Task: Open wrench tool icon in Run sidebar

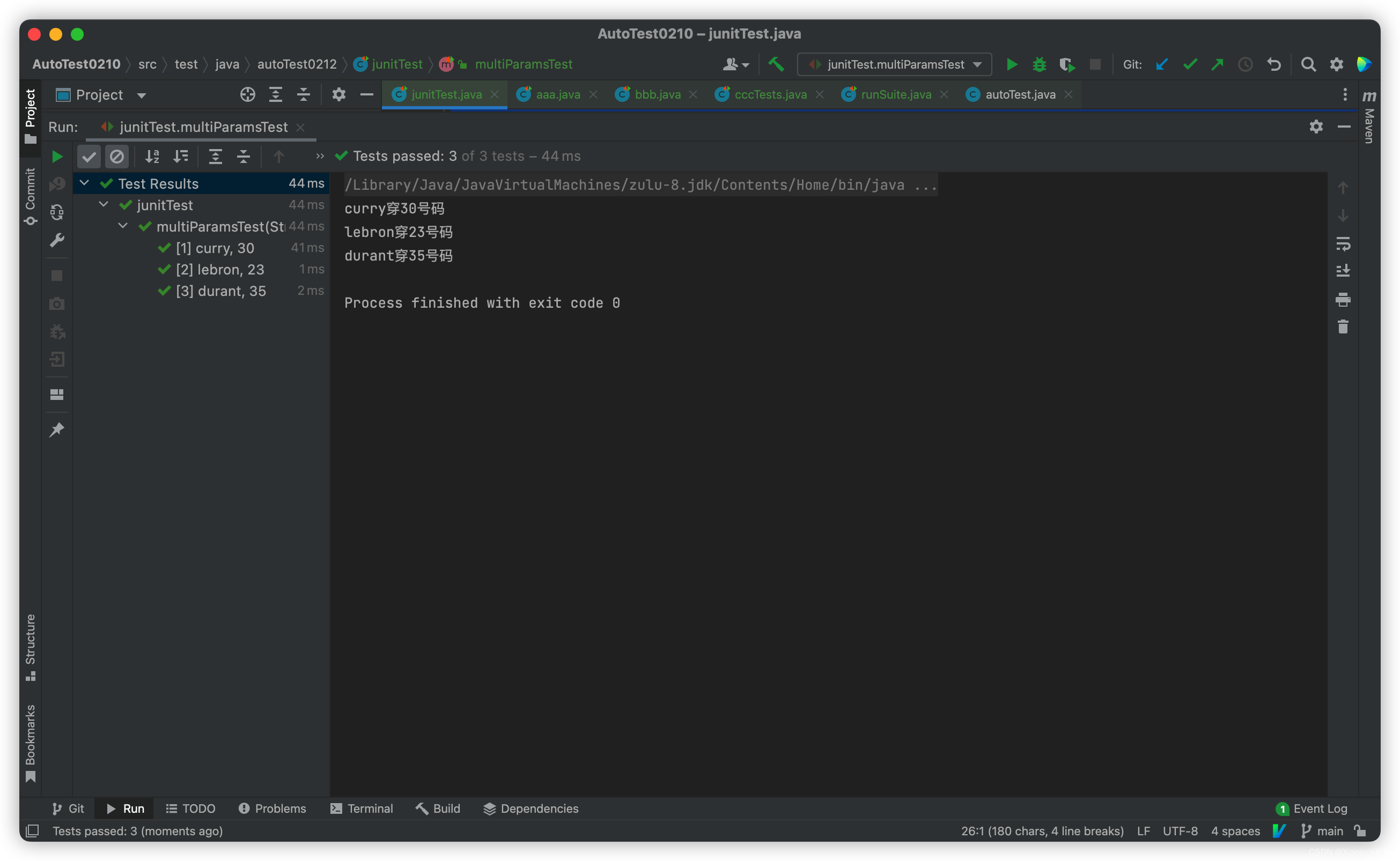Action: pyautogui.click(x=57, y=240)
